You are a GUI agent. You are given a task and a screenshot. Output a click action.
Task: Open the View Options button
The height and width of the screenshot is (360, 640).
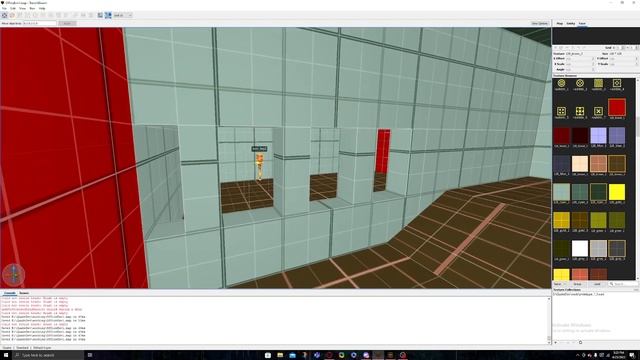540,23
